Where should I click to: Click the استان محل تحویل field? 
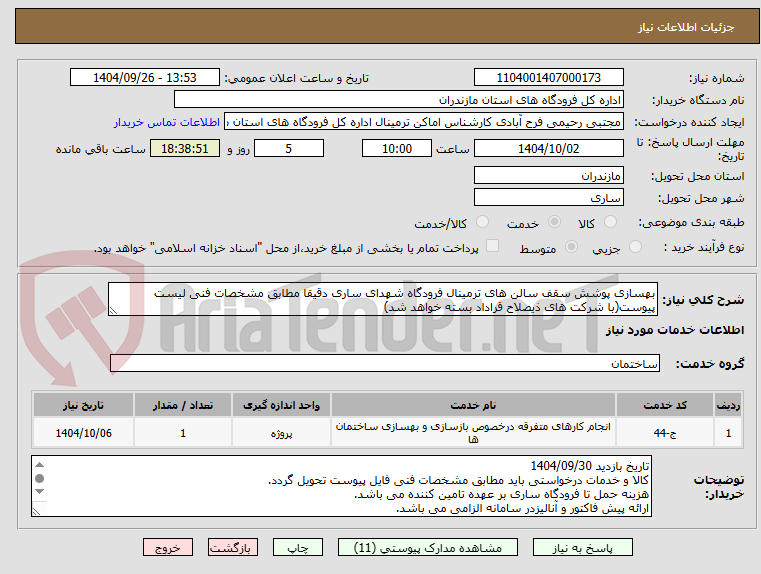click(x=548, y=175)
